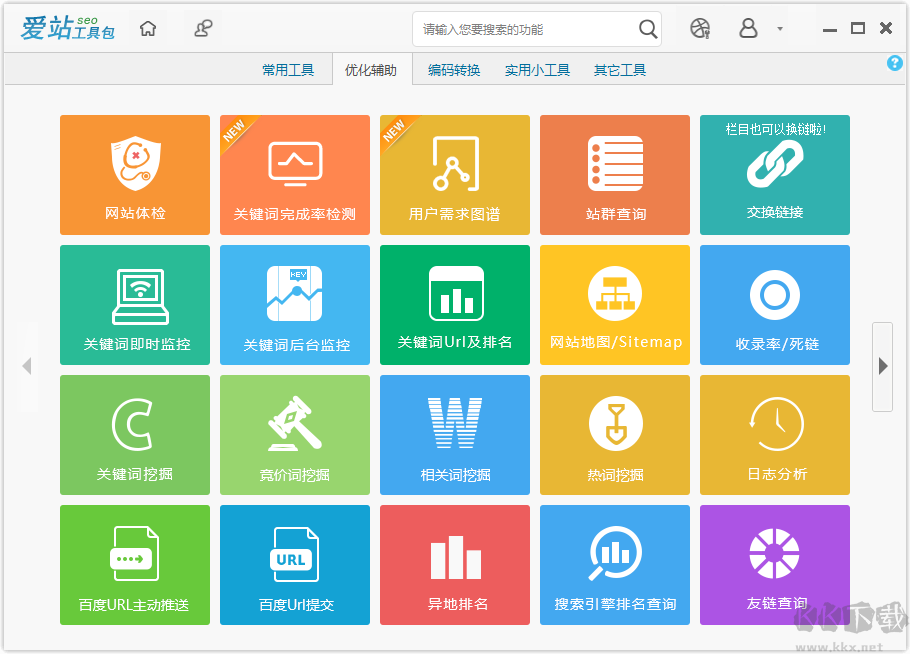Open the 关键词挖掘 keyword mining tool
910x654 pixels.
coord(134,435)
